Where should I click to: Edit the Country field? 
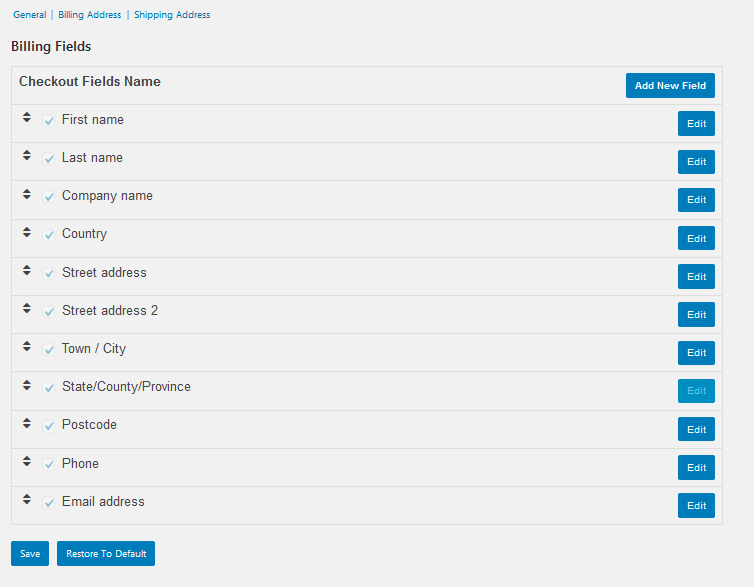click(x=696, y=238)
